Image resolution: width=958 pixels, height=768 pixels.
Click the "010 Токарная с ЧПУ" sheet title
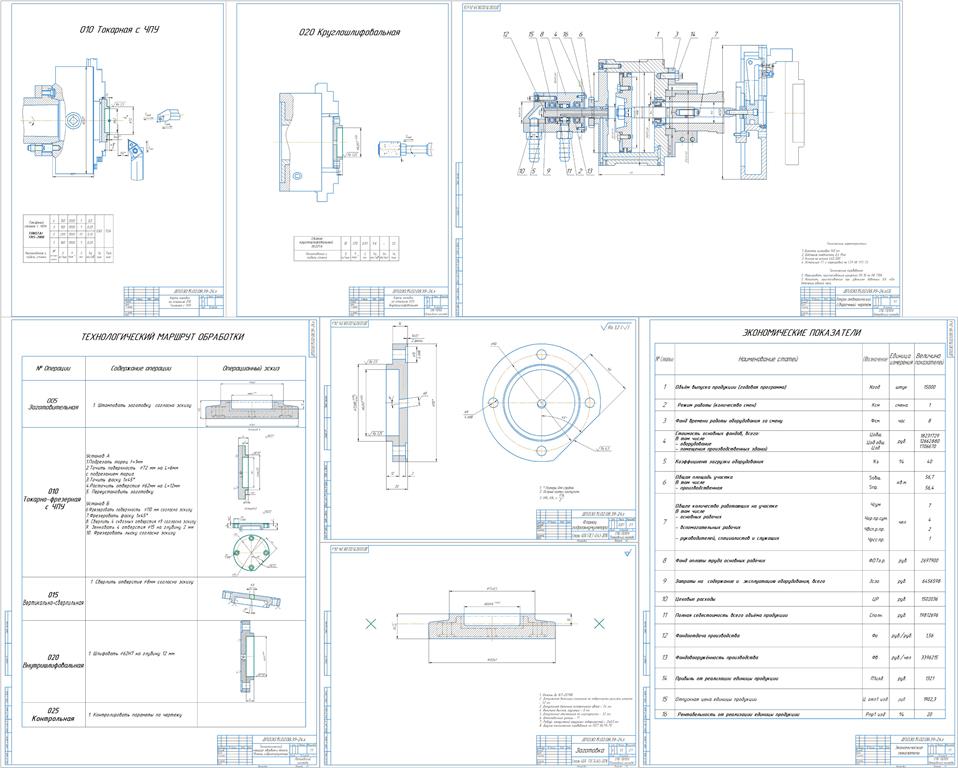tap(120, 30)
